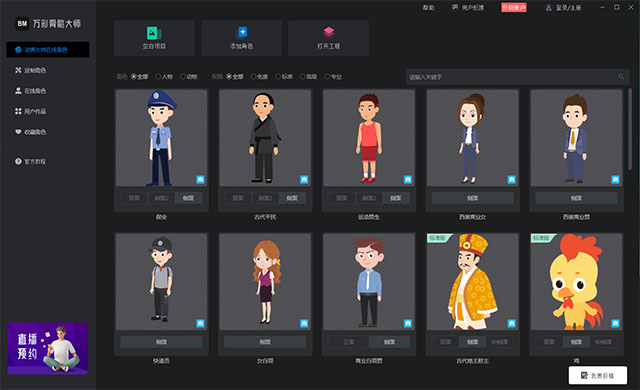Click the online character (在线角色) person icon

18,91
